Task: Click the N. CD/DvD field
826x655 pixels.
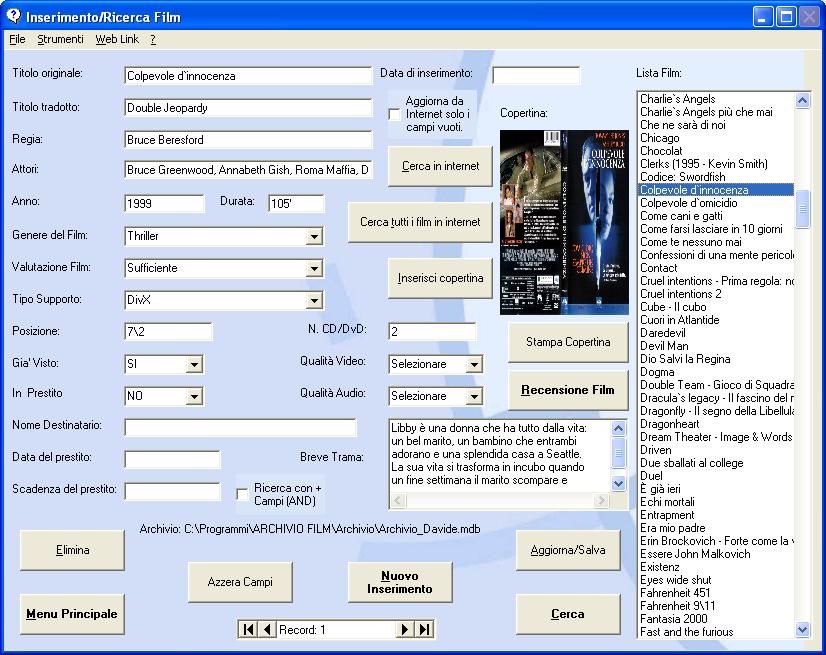Action: [x=431, y=332]
